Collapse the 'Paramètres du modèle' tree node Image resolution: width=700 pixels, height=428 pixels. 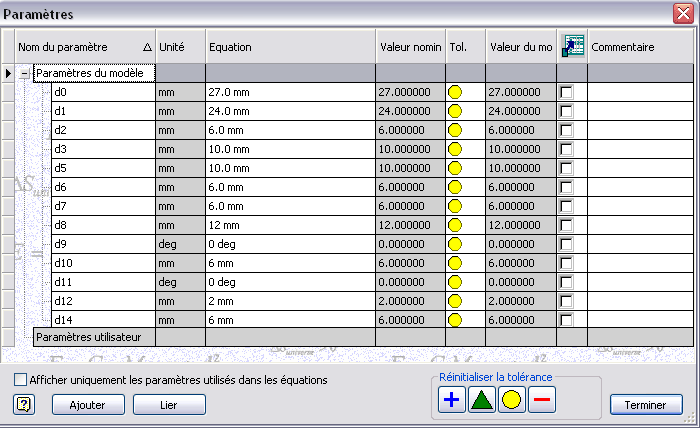tap(25, 74)
